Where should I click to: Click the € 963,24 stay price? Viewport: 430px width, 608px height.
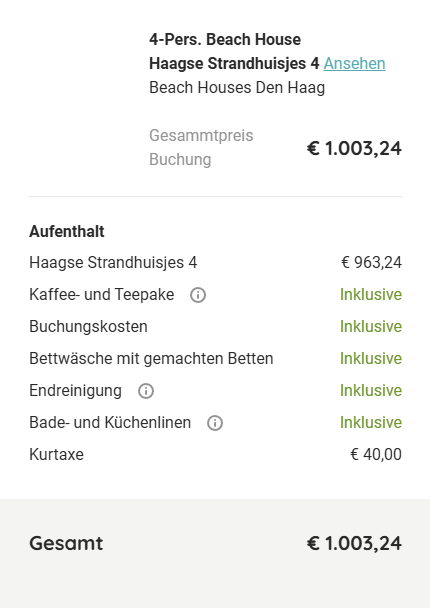(371, 263)
